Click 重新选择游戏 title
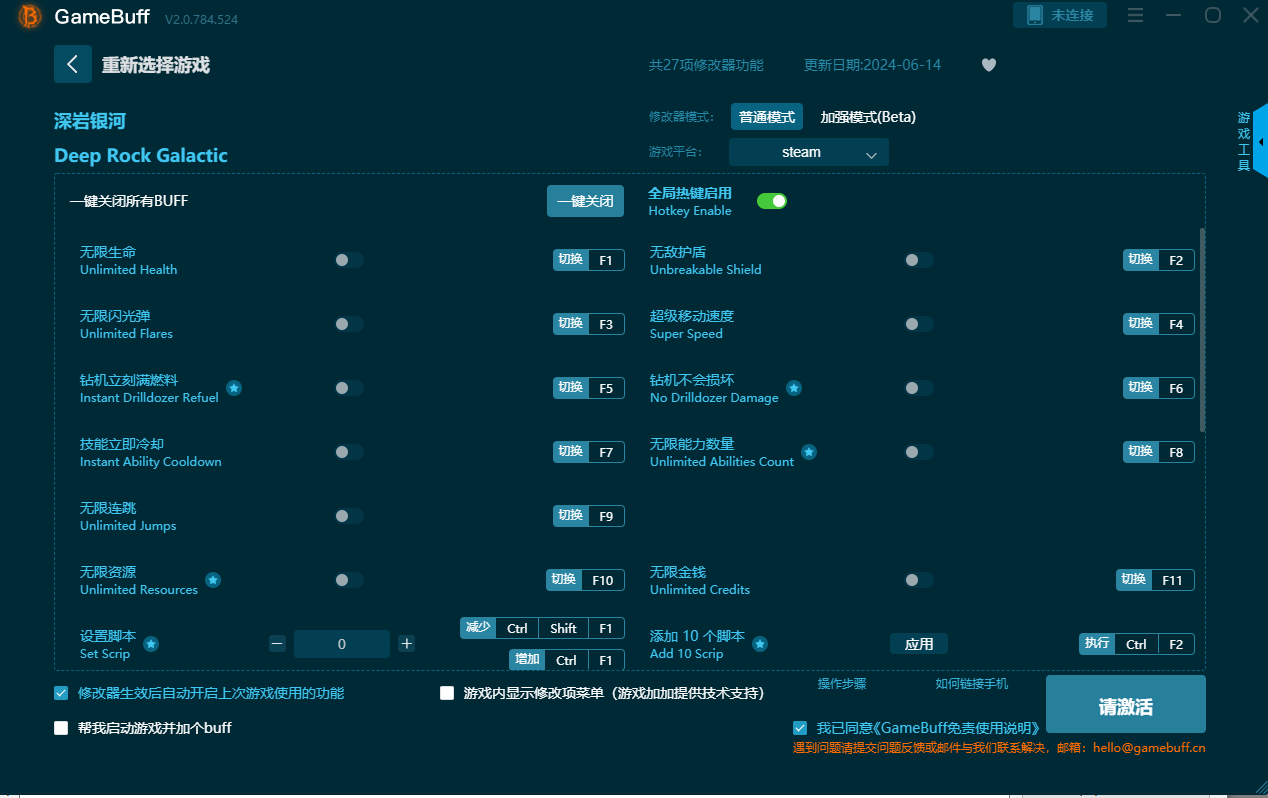The image size is (1268, 798). coord(156,65)
